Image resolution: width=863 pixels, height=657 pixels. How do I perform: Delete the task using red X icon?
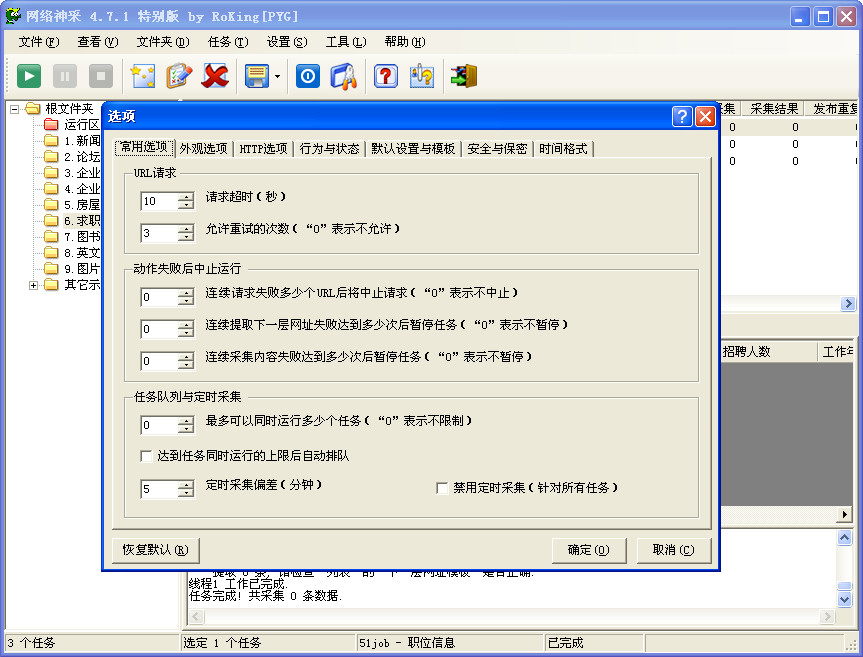pyautogui.click(x=217, y=76)
